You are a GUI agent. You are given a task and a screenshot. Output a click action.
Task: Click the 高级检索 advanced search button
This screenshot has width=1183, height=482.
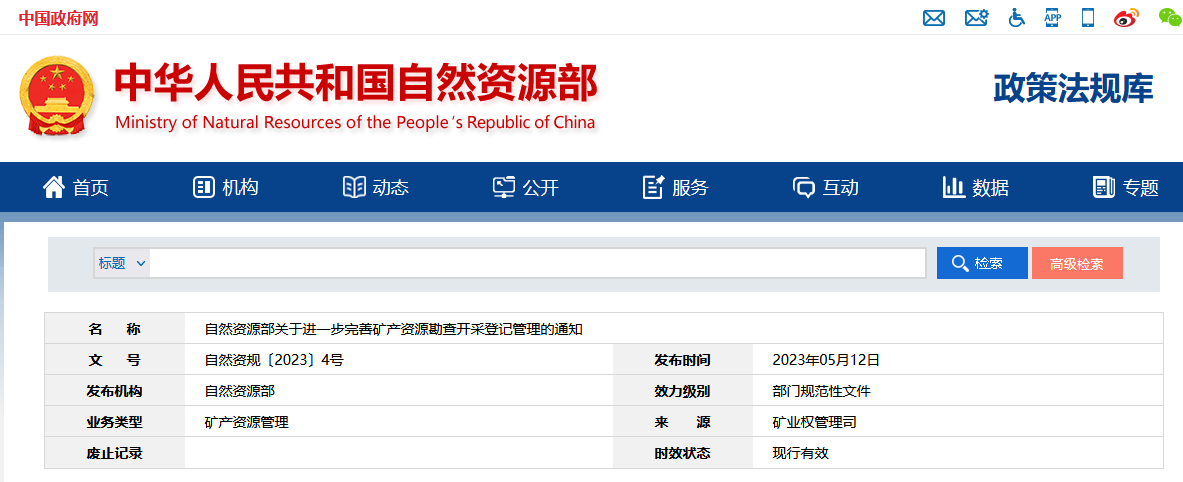1077,264
